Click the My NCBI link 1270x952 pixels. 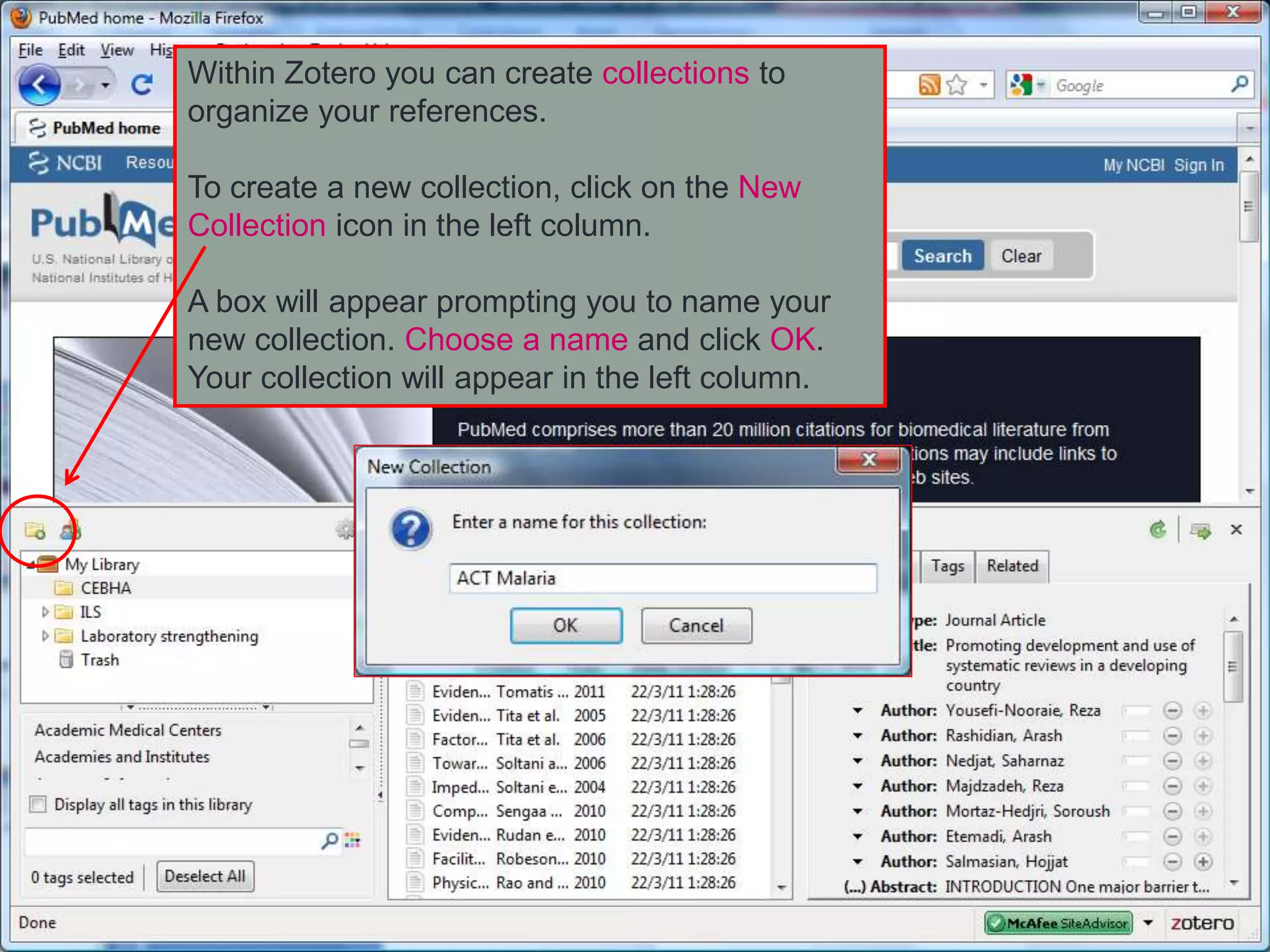(1134, 165)
